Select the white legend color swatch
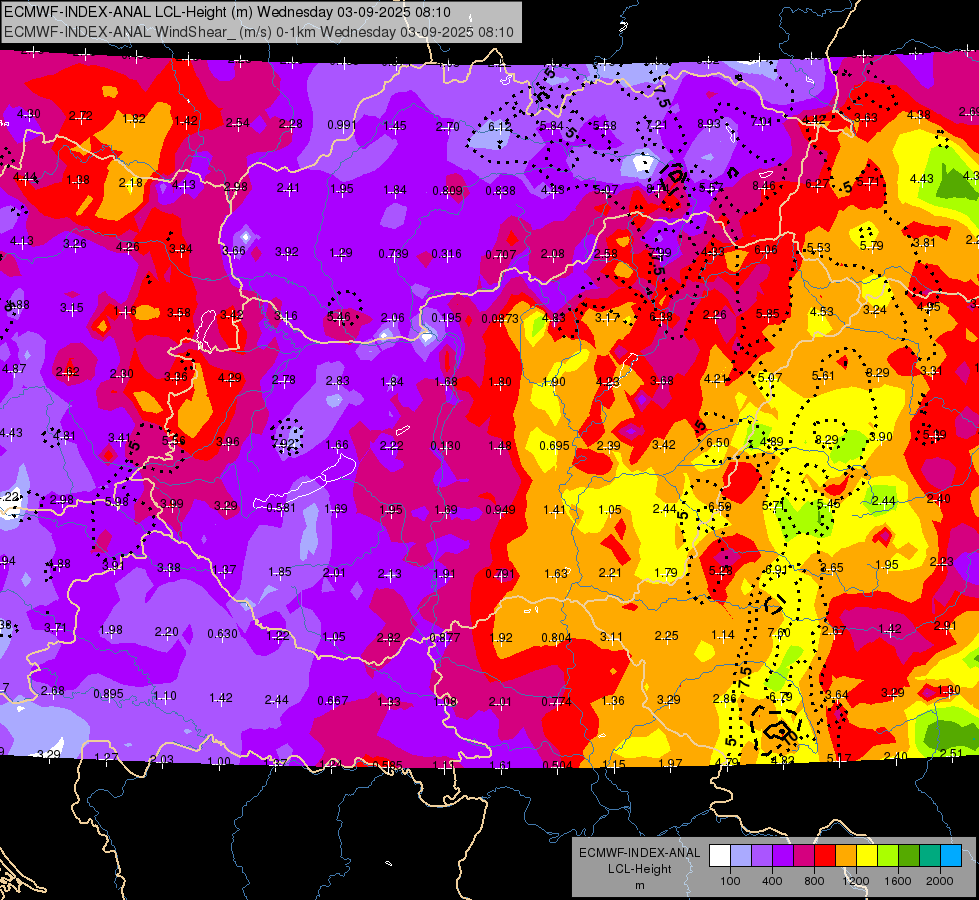Screen dimensions: 979x900 coord(720,856)
